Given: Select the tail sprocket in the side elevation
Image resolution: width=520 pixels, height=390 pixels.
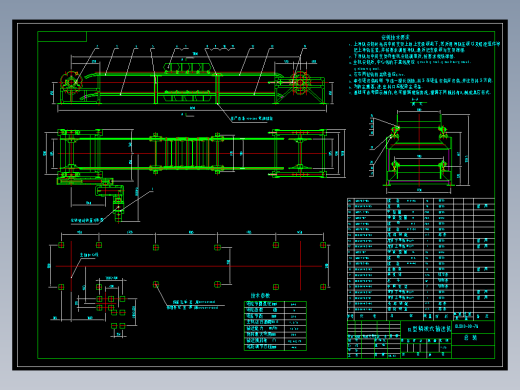Looking at the screenshot, I should tap(300, 82).
